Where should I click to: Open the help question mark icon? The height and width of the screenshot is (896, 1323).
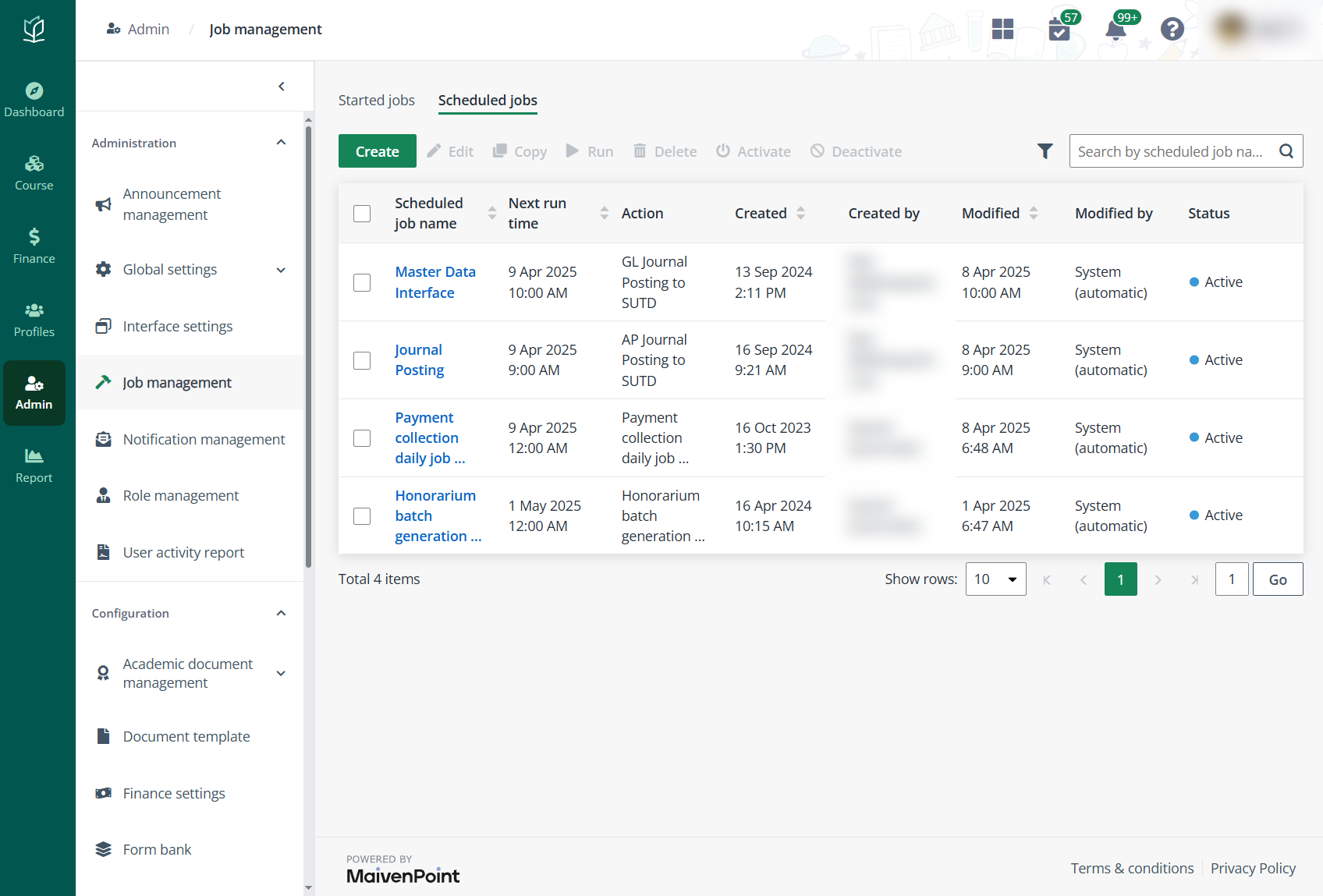1172,29
